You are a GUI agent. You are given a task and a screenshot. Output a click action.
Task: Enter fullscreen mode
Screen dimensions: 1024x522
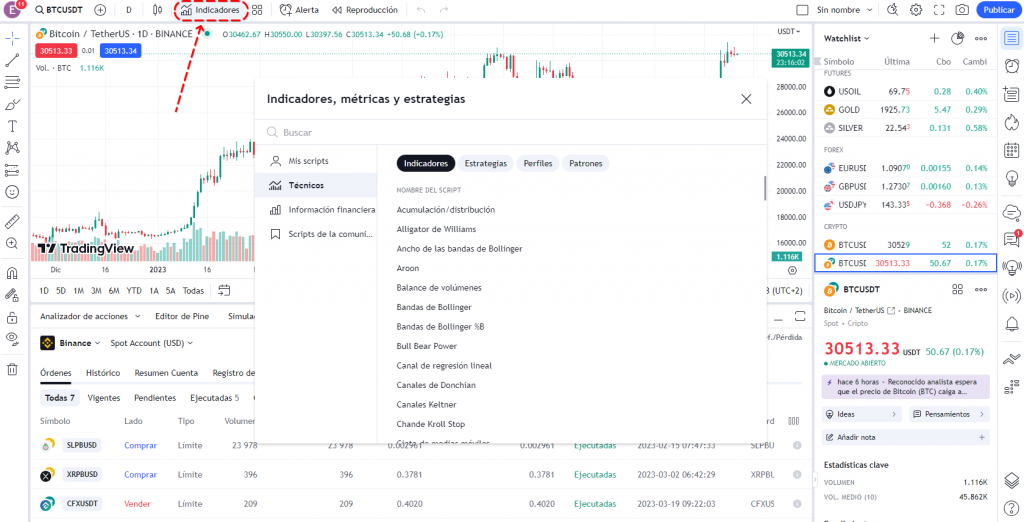tap(939, 10)
